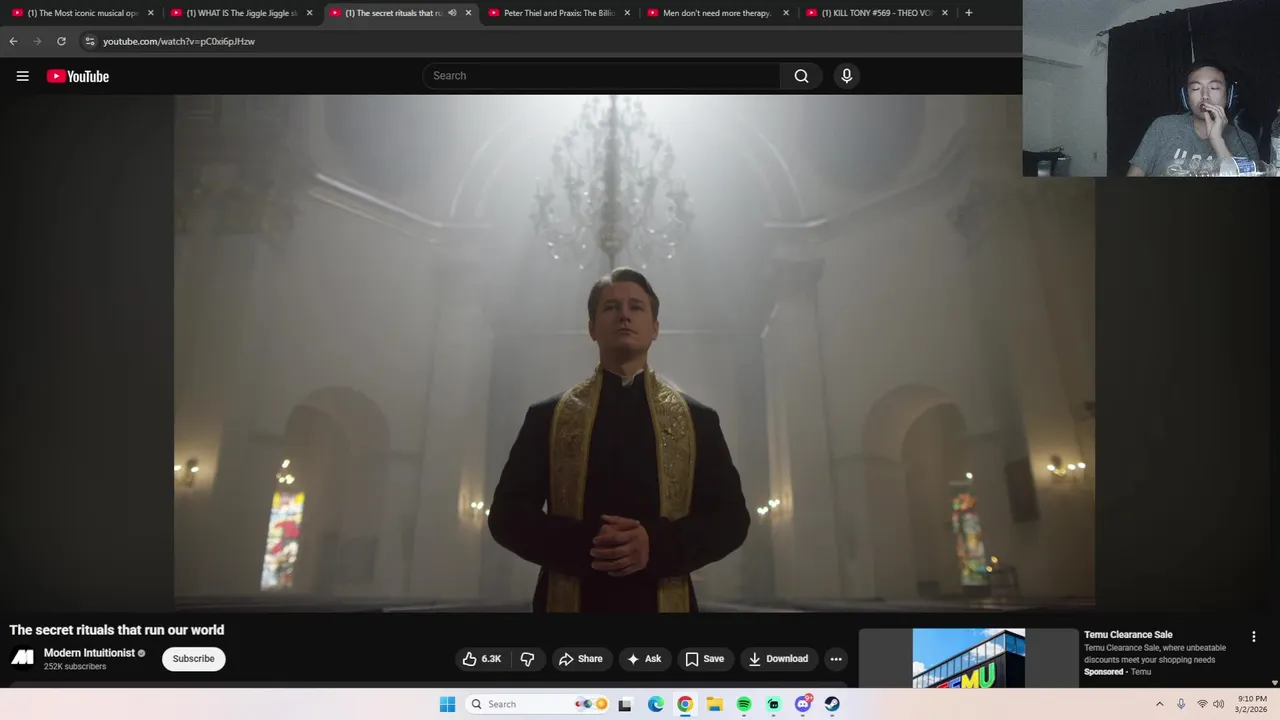Image resolution: width=1280 pixels, height=720 pixels.
Task: Close the KILL TONY tab
Action: point(945,13)
